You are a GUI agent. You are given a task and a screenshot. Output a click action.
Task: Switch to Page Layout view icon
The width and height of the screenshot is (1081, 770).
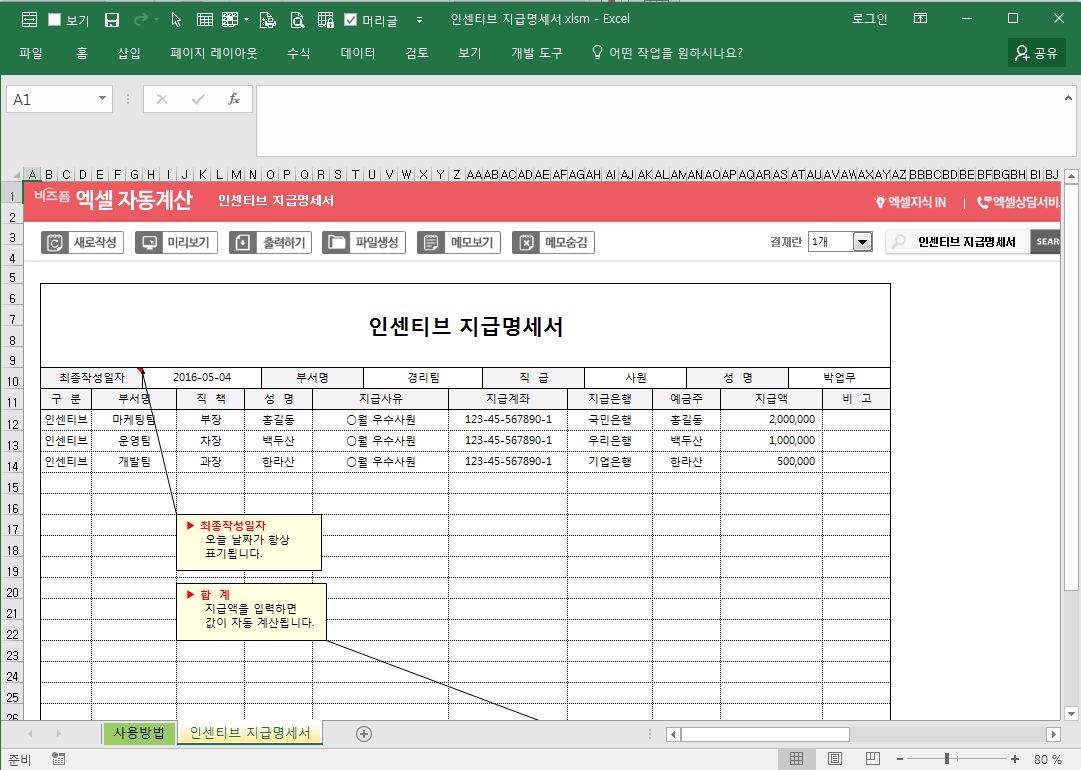tap(834, 758)
